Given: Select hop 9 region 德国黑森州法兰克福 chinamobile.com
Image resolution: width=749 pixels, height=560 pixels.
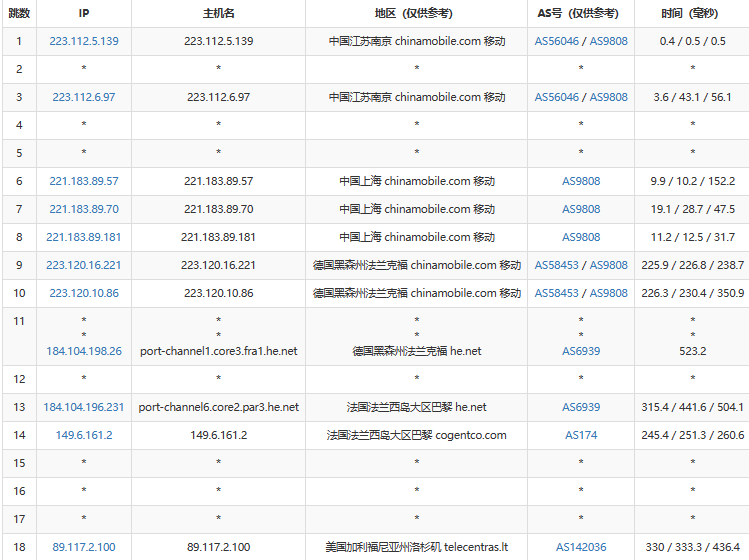Looking at the screenshot, I should click(x=417, y=265).
